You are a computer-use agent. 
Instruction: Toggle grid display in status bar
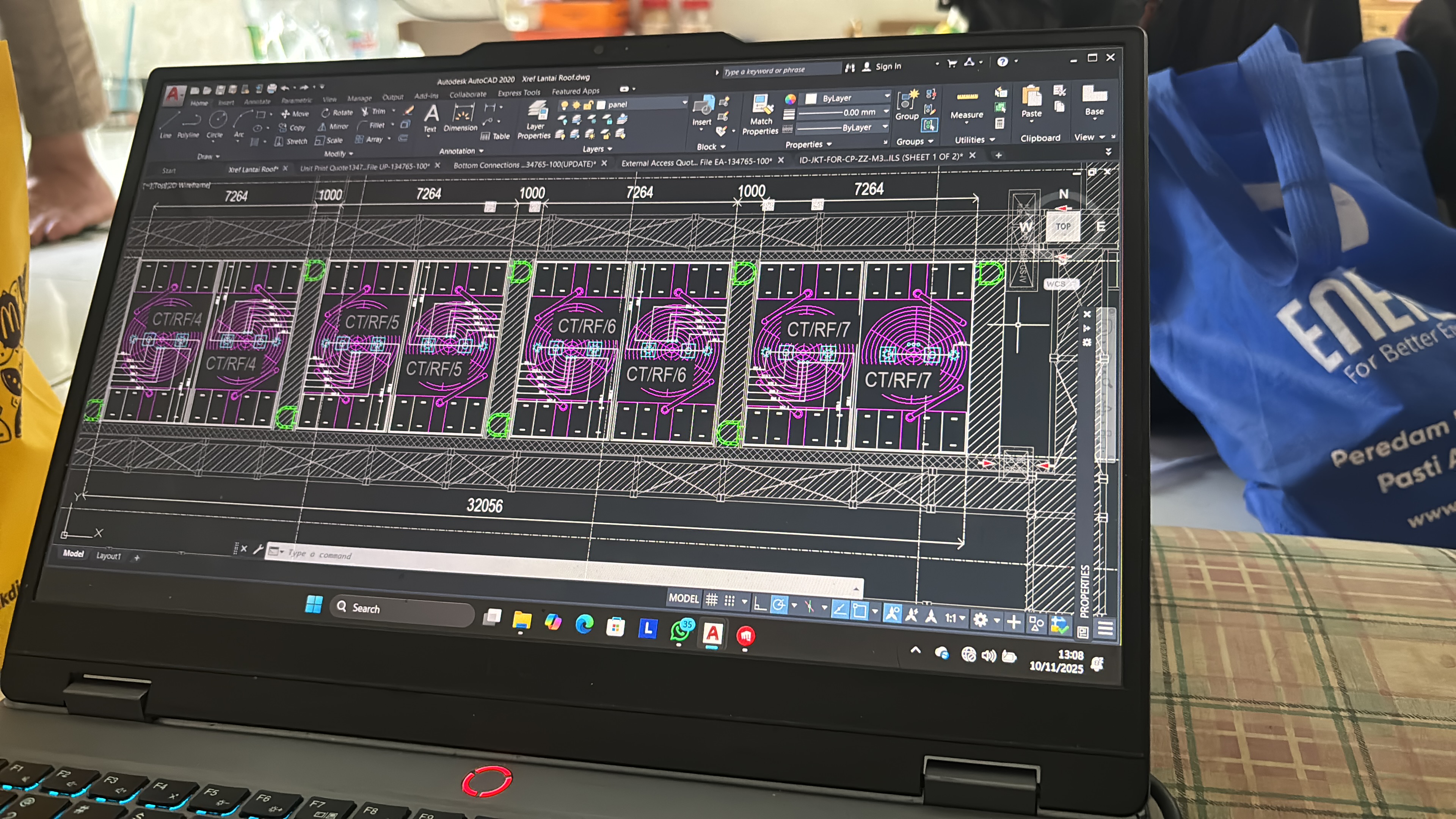click(712, 600)
